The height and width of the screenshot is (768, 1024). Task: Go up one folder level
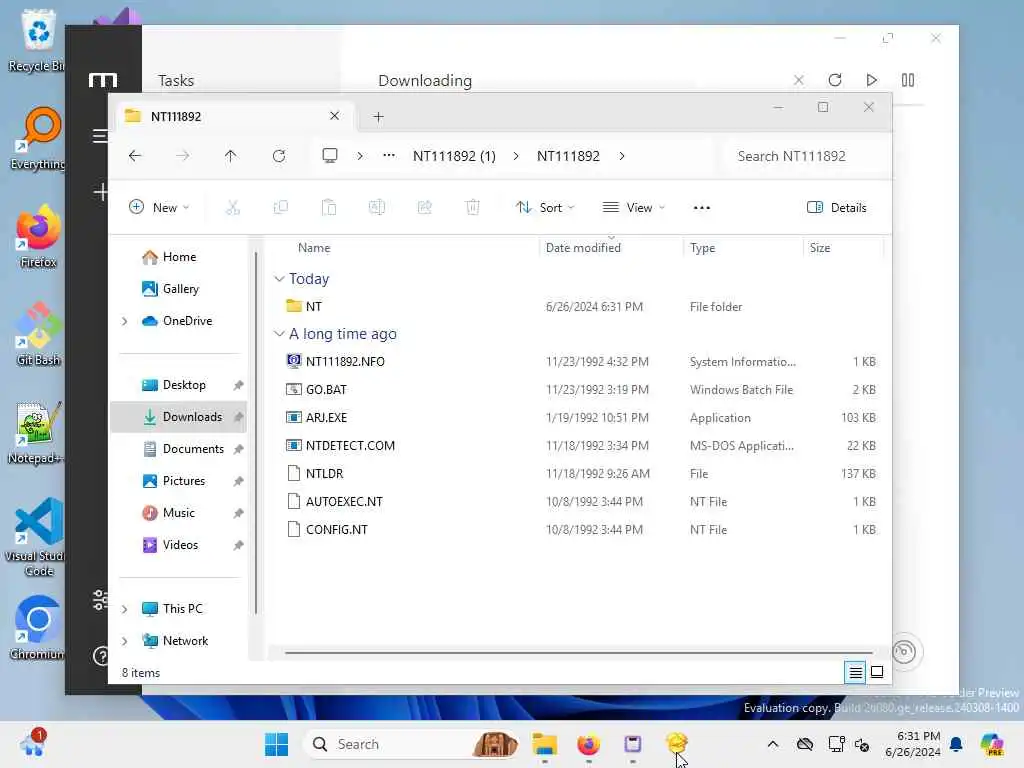(x=231, y=156)
